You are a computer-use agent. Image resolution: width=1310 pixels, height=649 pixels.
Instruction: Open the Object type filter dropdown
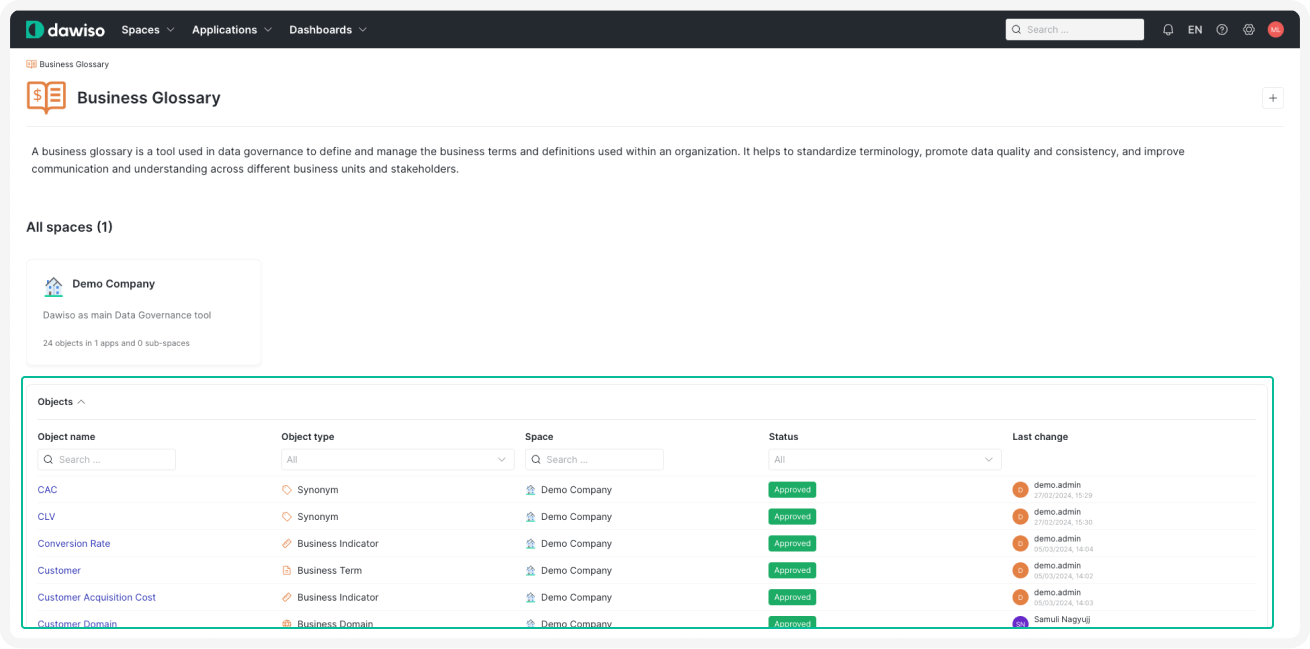pos(397,460)
